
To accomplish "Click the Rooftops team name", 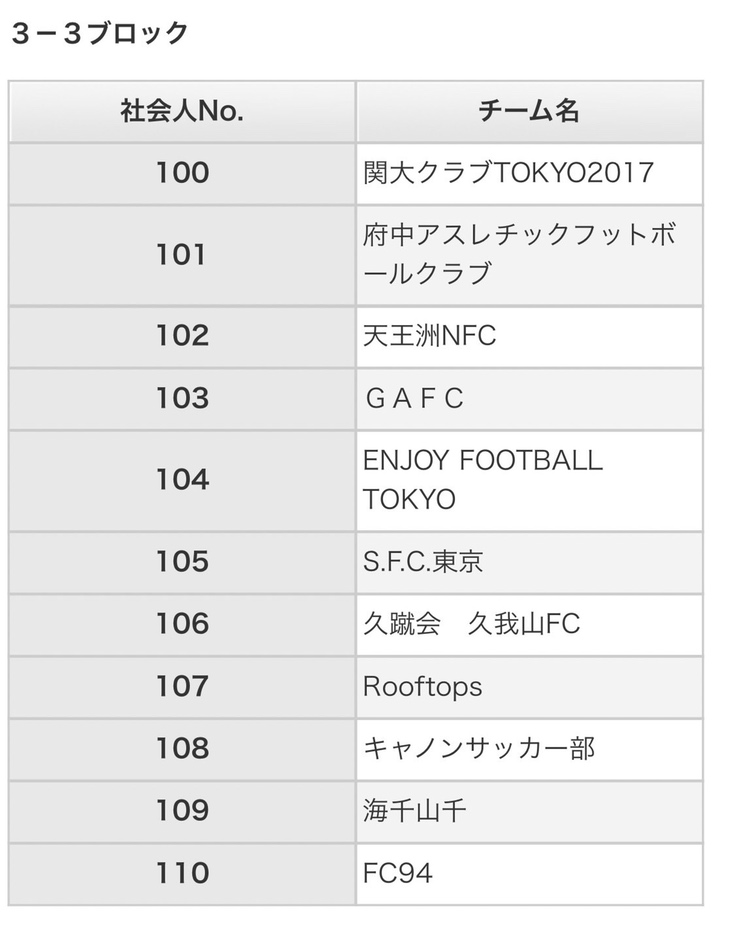I will pyautogui.click(x=422, y=687).
